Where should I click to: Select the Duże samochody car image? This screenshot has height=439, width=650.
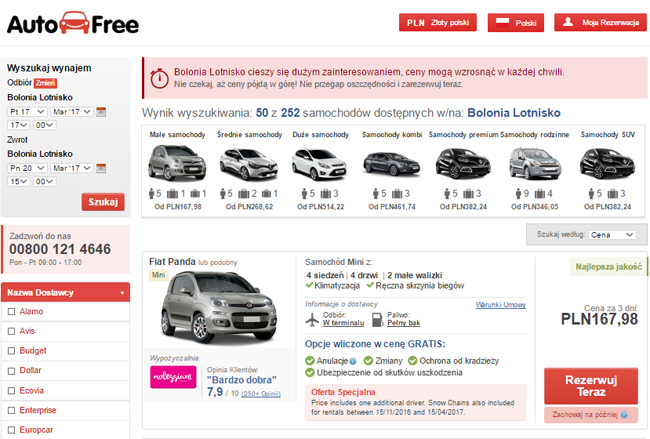coord(319,164)
